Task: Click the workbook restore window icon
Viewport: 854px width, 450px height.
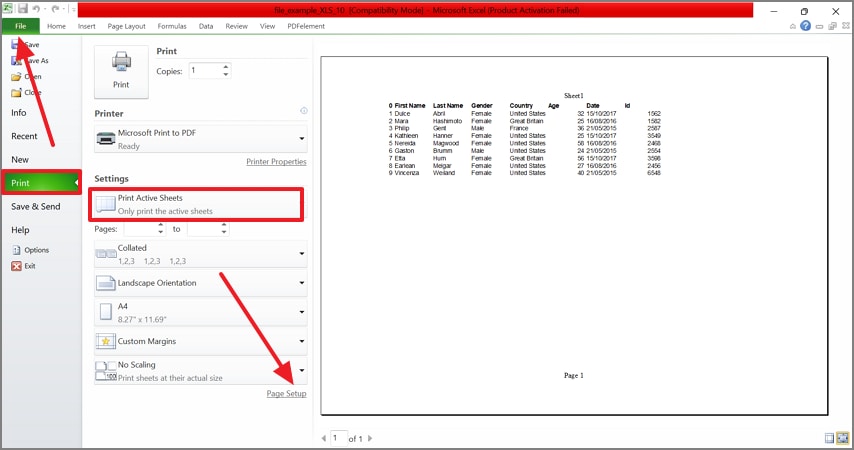Action: [832, 26]
